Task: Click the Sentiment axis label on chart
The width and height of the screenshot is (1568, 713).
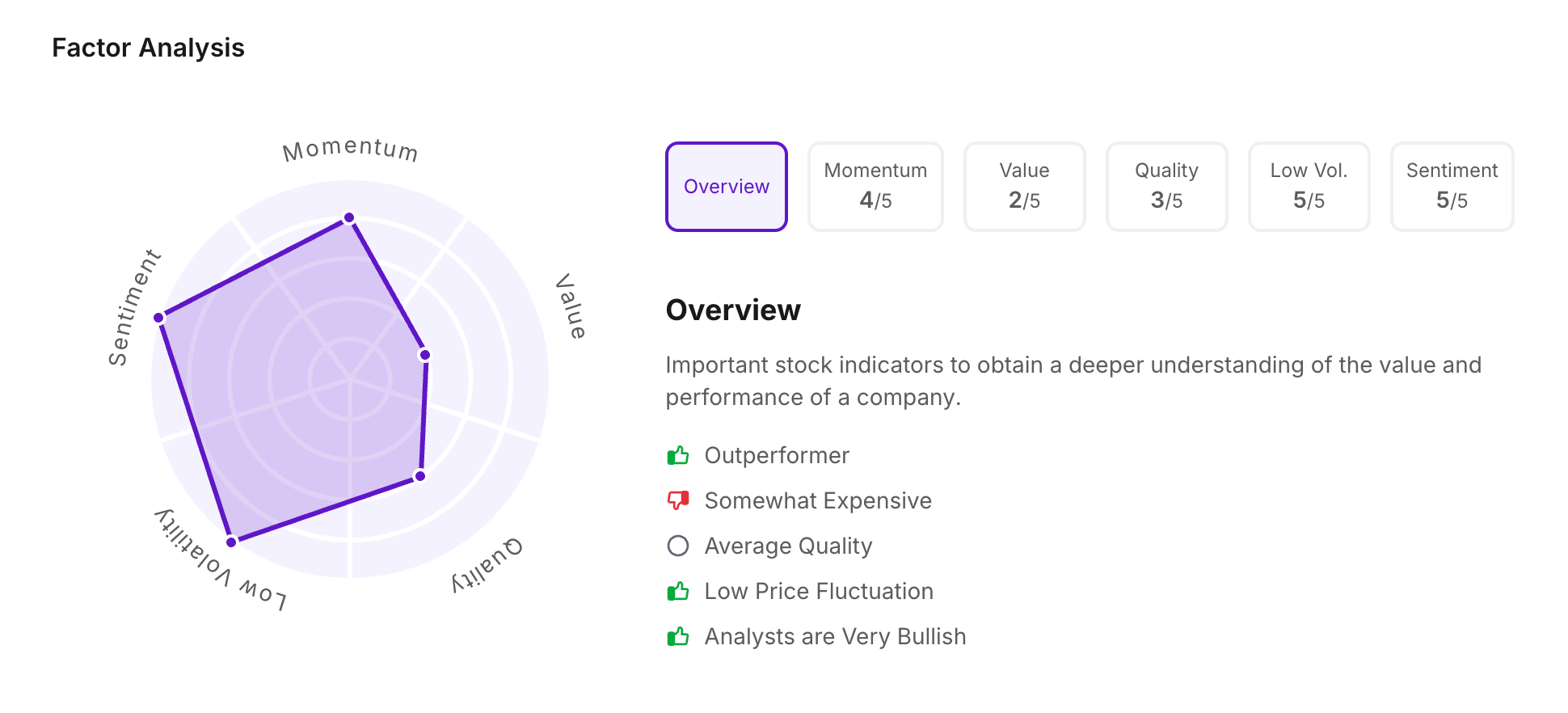Action: tap(134, 307)
